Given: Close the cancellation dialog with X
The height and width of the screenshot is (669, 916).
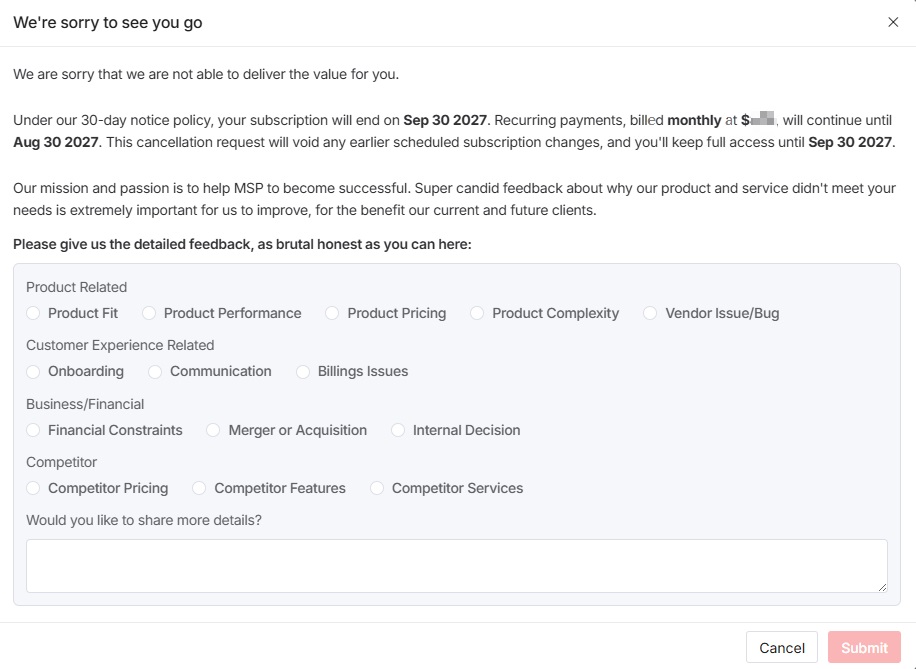Looking at the screenshot, I should 893,22.
